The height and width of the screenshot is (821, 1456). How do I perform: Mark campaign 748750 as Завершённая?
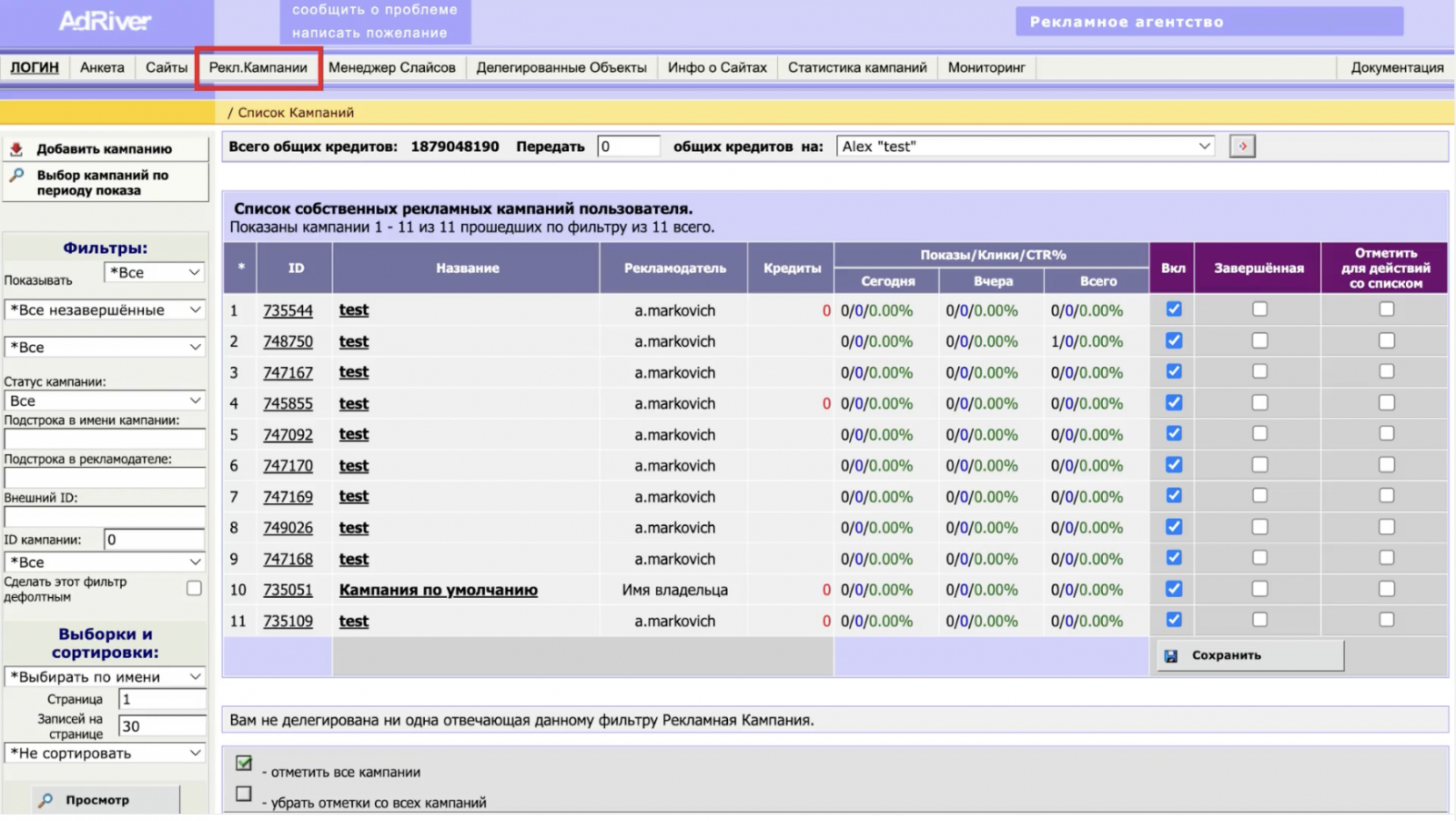tap(1259, 340)
